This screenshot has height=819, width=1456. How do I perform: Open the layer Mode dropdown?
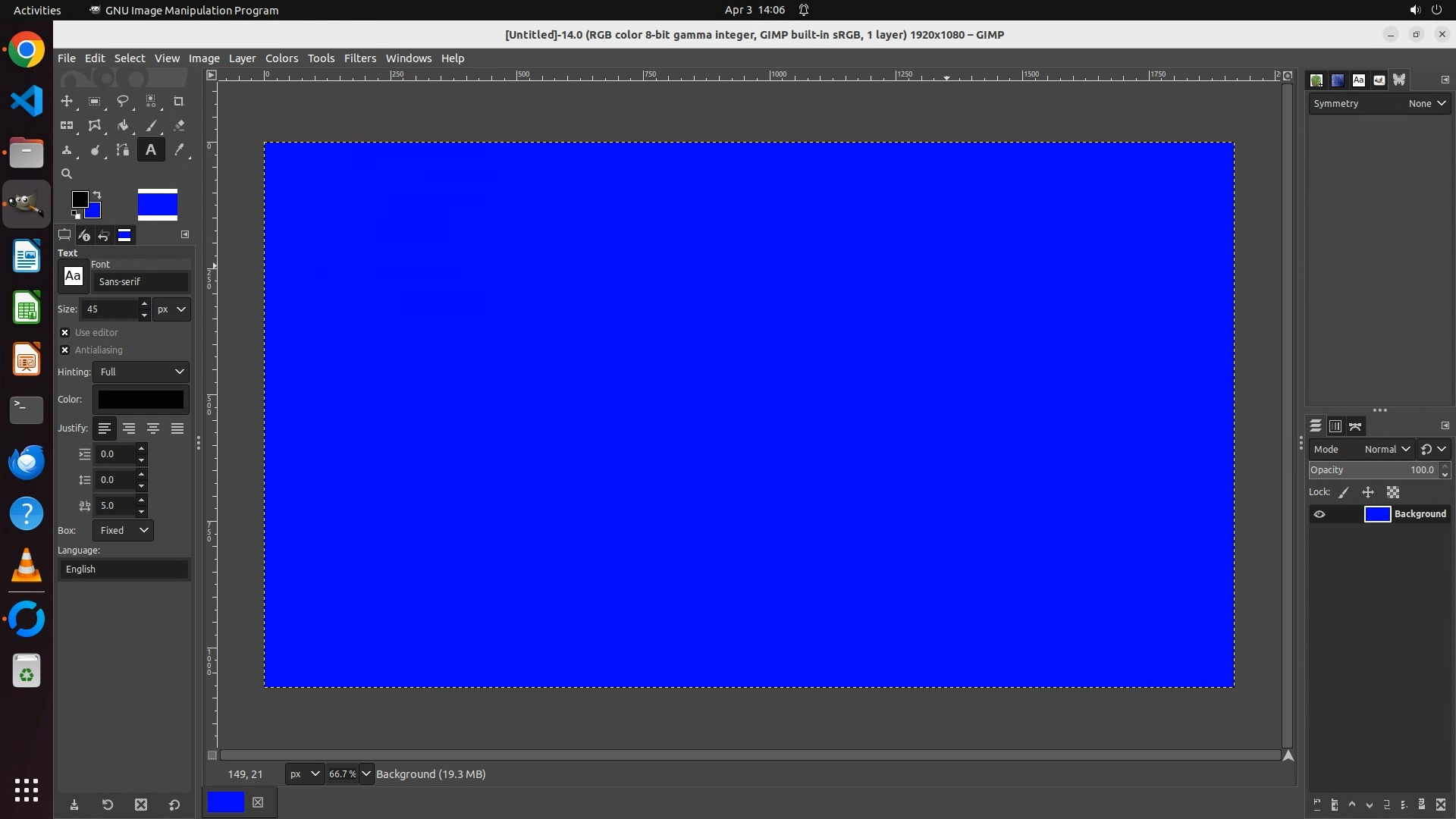click(1387, 449)
